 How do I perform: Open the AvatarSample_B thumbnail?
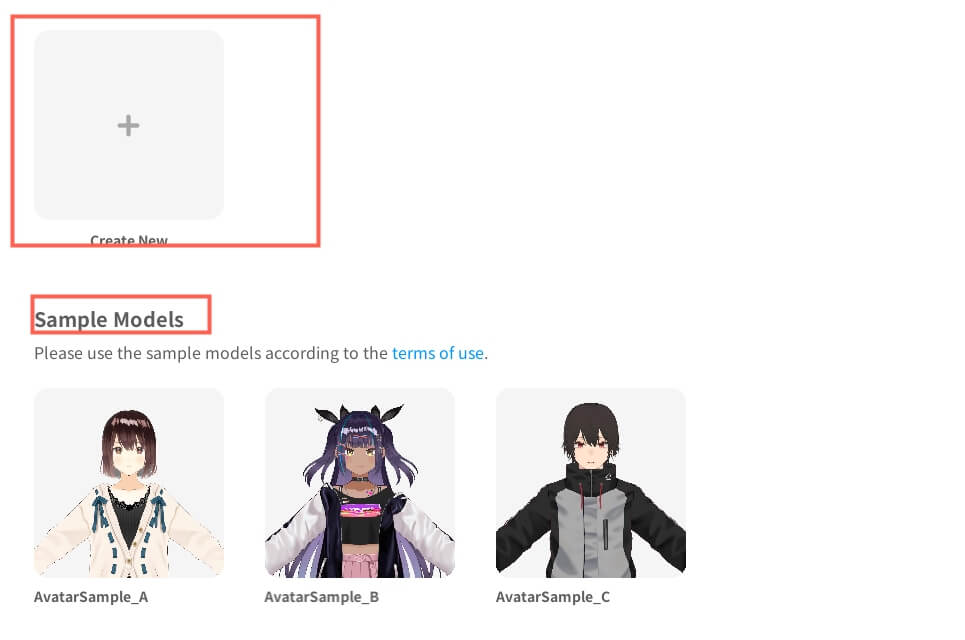click(x=359, y=482)
